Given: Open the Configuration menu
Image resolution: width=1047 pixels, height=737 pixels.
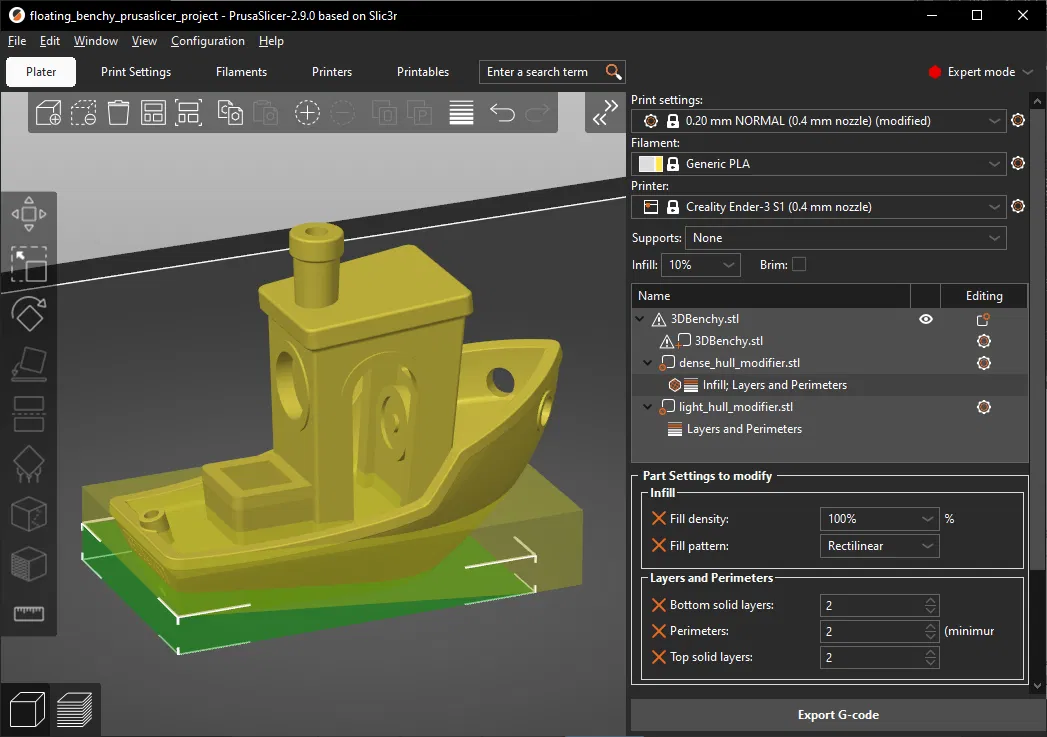Looking at the screenshot, I should 208,41.
